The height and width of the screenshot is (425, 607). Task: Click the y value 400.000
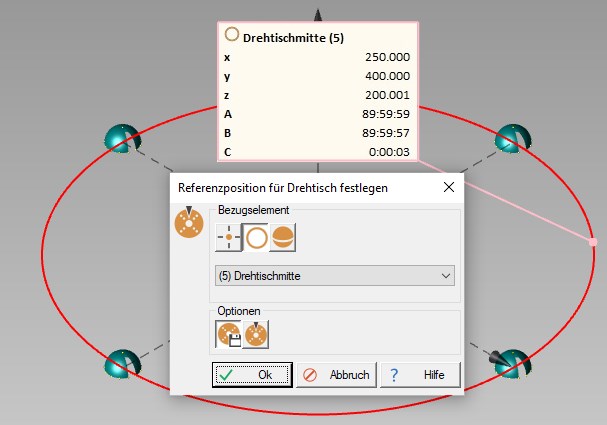coord(387,76)
